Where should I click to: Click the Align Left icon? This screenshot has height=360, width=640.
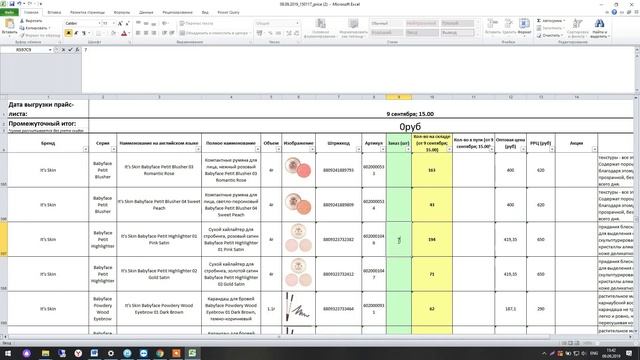click(x=138, y=33)
